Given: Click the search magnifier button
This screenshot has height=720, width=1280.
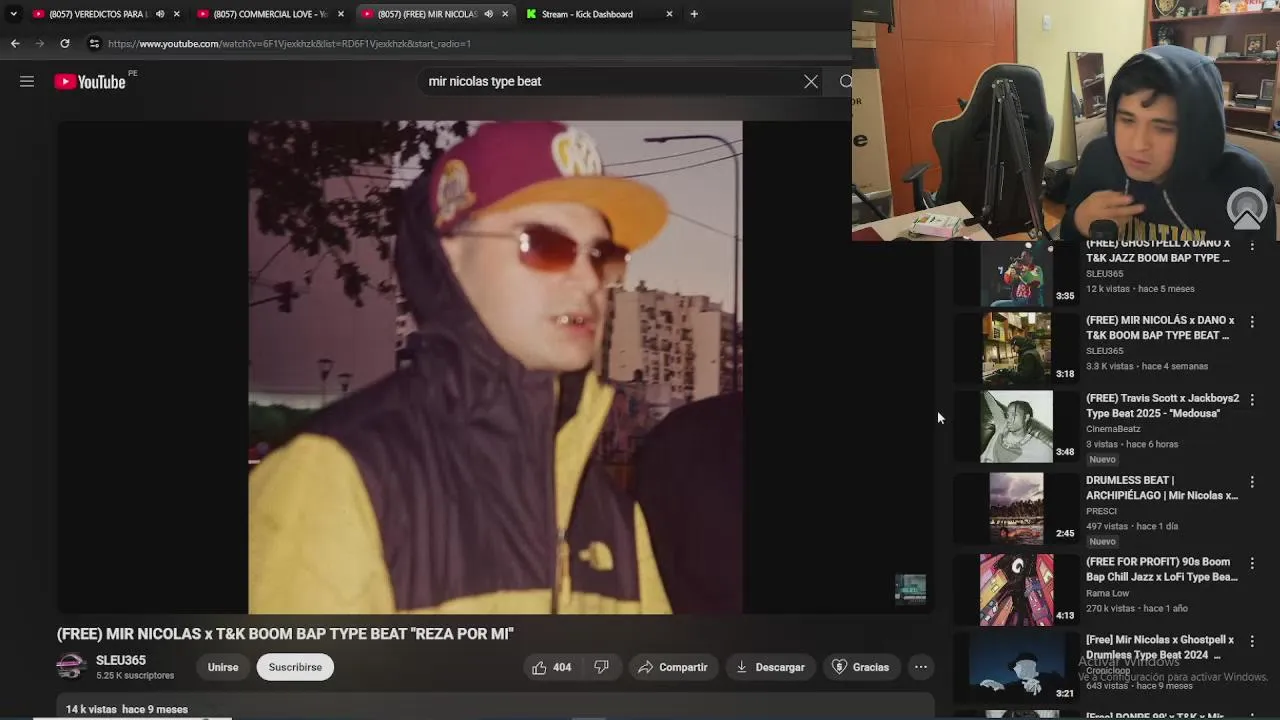Looking at the screenshot, I should click(845, 82).
